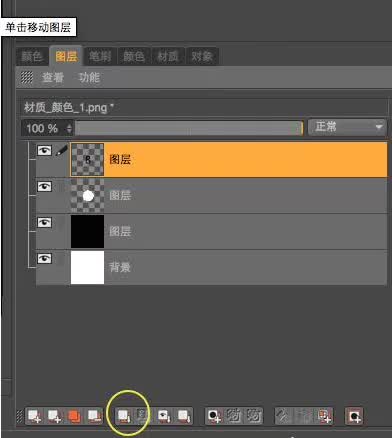Select the 背景 layer name
Screen dimensions: 392x438
click(x=120, y=267)
